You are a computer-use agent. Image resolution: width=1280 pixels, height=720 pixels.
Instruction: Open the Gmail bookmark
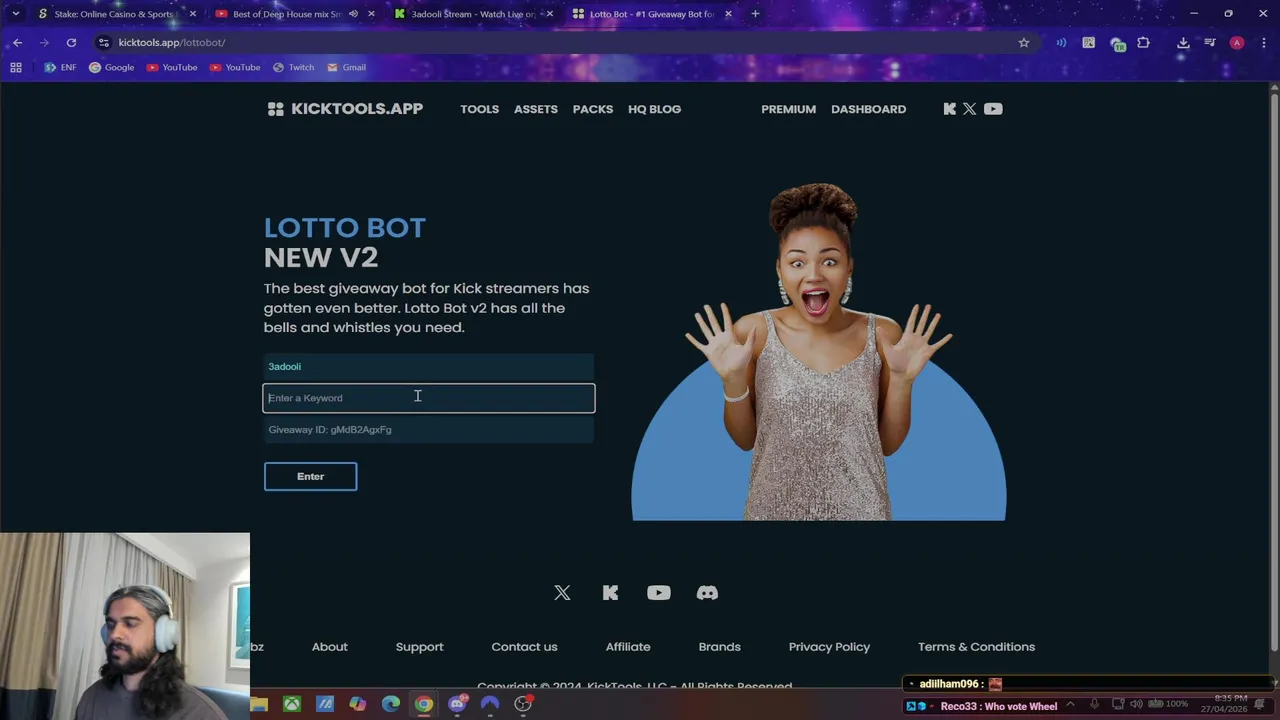point(346,67)
